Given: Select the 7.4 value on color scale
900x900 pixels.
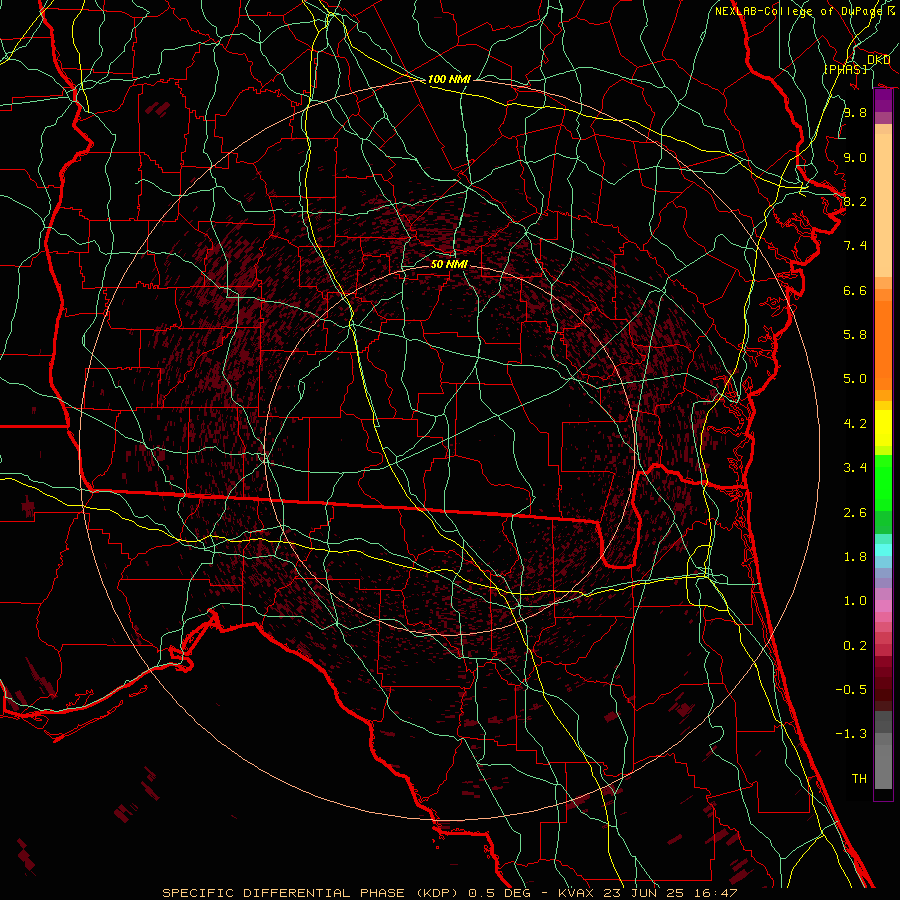Looking at the screenshot, I should tap(855, 246).
